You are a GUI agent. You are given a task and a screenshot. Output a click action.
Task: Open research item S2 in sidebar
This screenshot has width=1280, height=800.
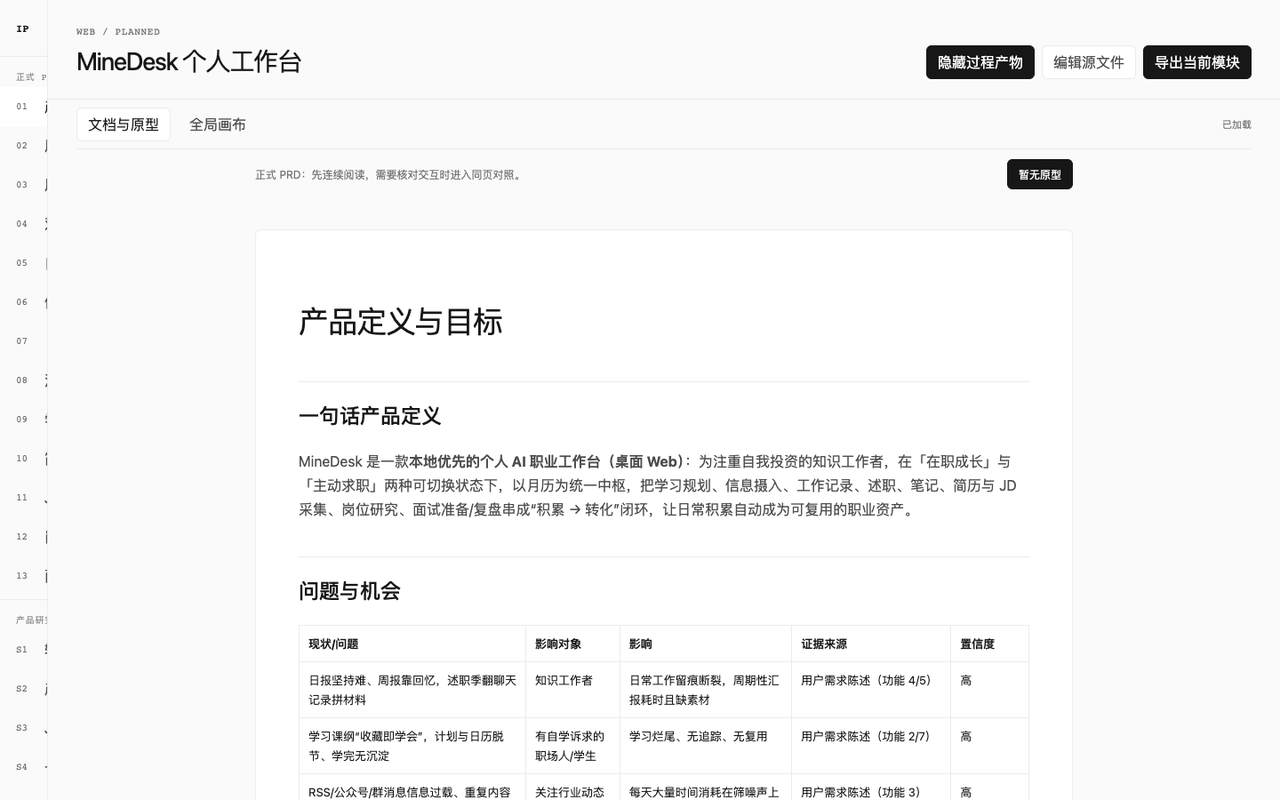point(24,688)
